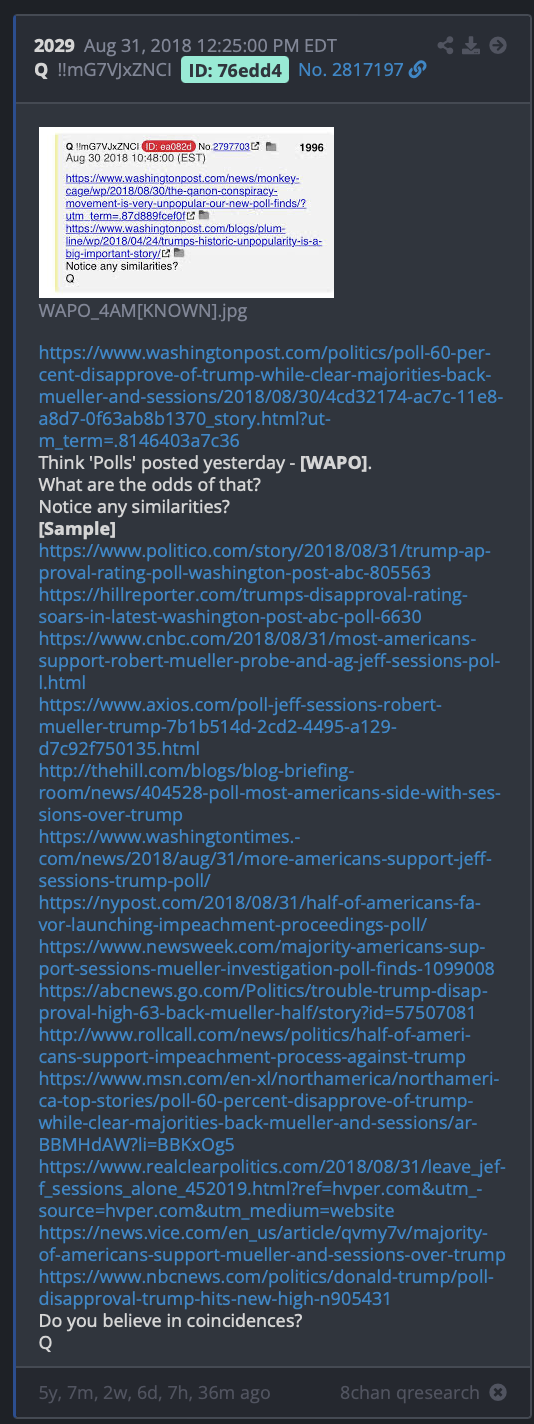Click the chain link icon beside No. 2817197
Image resolution: width=534 pixels, height=1424 pixels.
pos(418,69)
